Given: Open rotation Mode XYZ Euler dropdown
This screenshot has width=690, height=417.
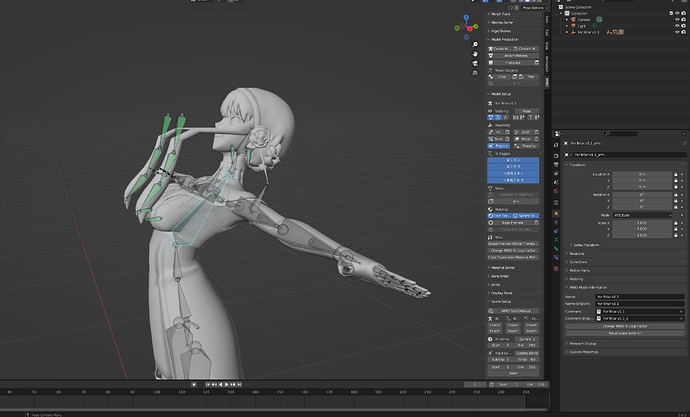Looking at the screenshot, I should coord(642,215).
